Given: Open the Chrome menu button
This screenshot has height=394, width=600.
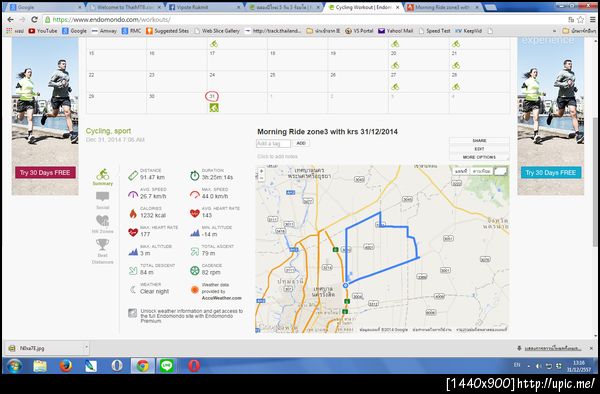Looking at the screenshot, I should click(x=592, y=20).
